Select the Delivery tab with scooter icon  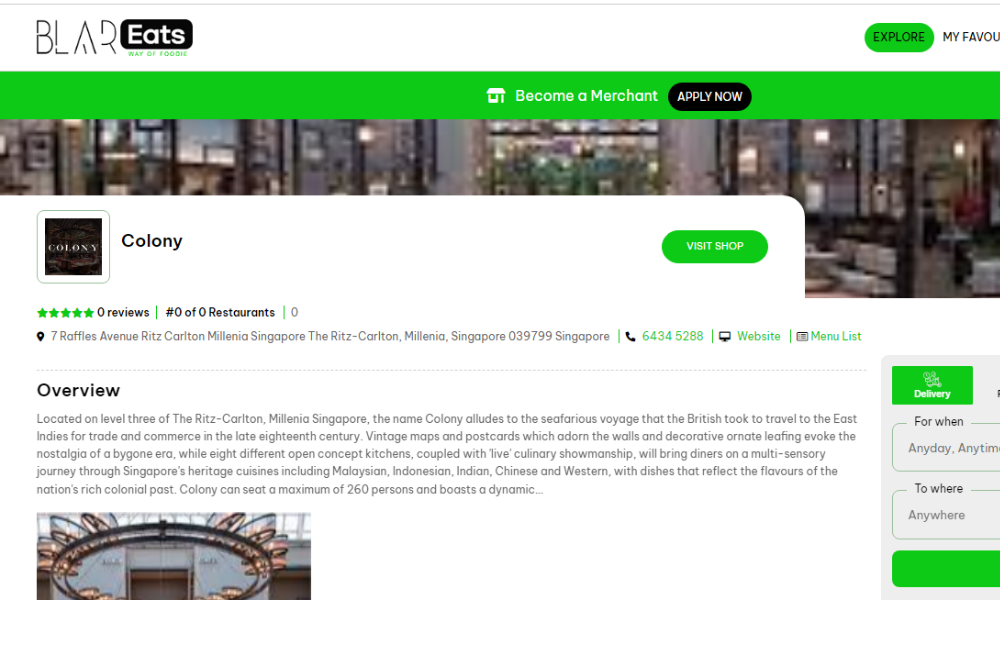932,385
